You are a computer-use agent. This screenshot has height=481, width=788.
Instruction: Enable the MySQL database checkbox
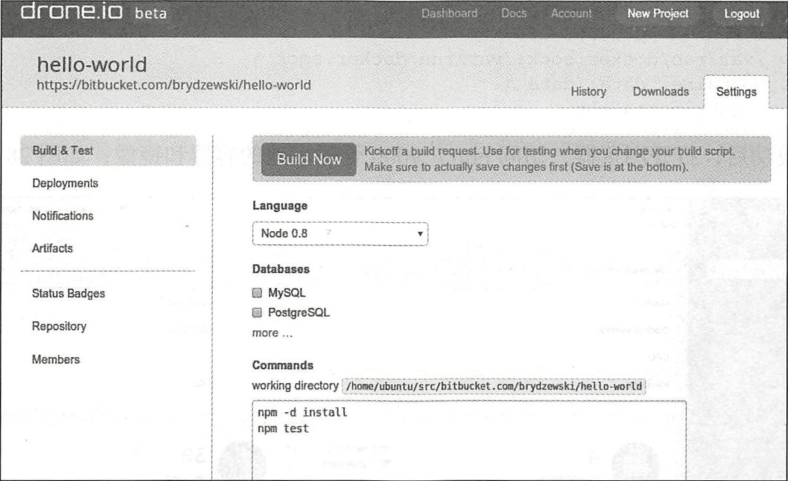tap(257, 293)
